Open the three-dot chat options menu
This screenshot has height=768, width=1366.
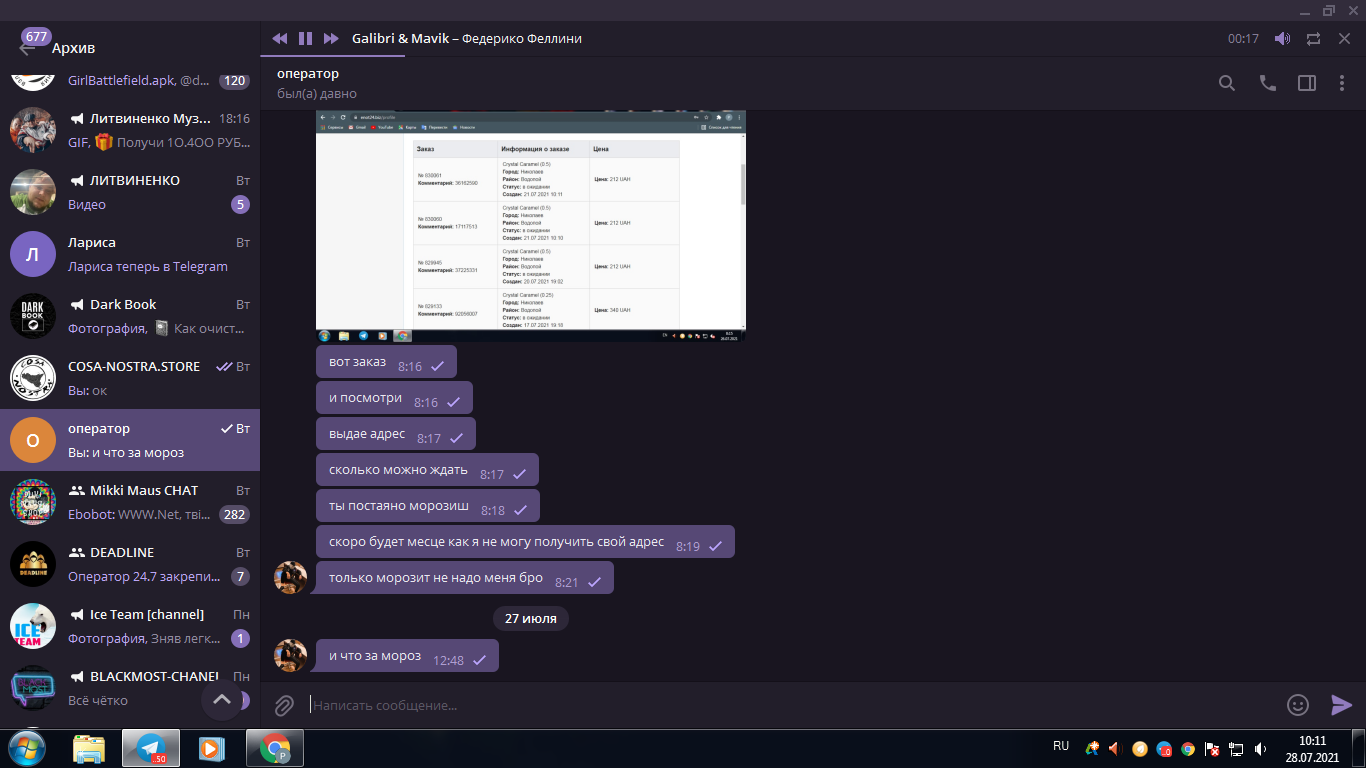point(1342,83)
